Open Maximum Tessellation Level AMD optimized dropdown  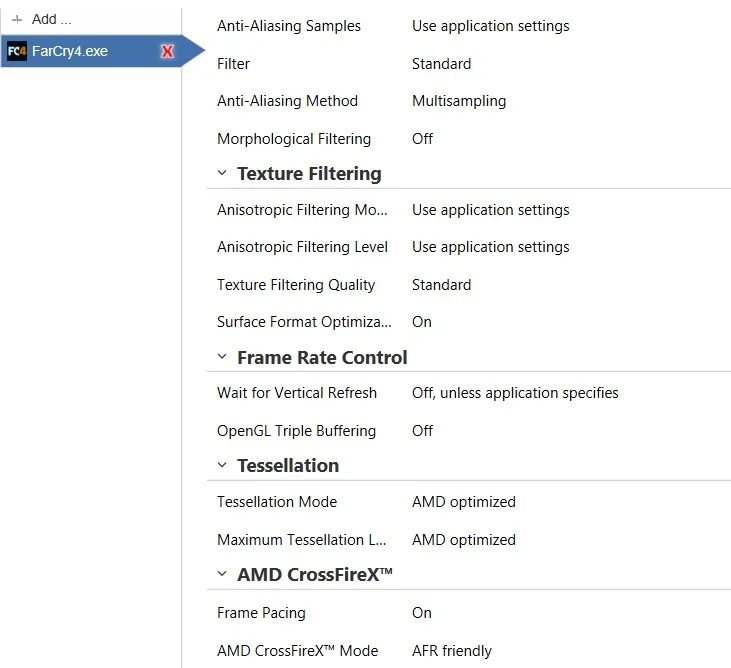(x=464, y=540)
